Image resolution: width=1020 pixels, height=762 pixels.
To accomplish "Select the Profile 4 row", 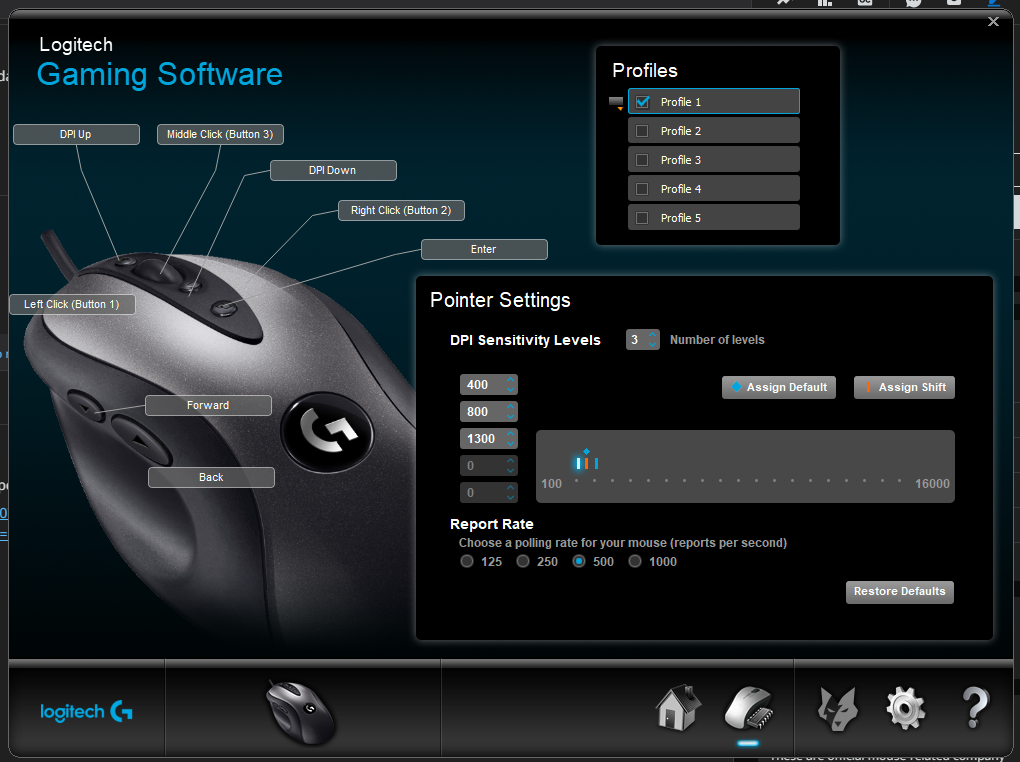I will [714, 188].
